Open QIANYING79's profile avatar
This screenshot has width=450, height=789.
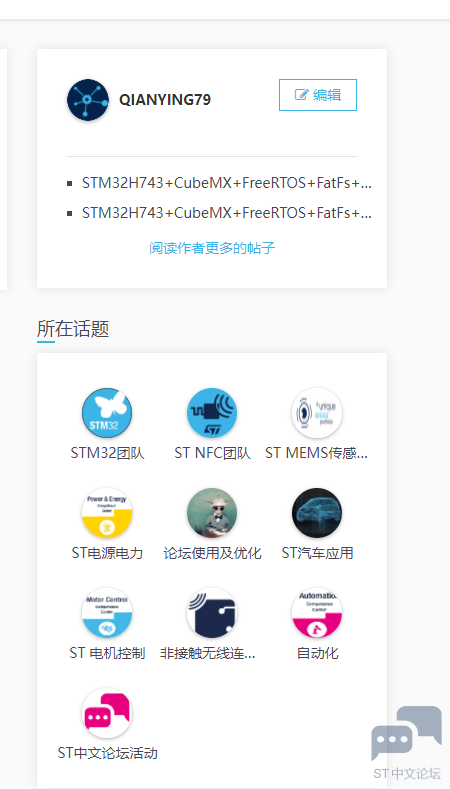point(88,100)
